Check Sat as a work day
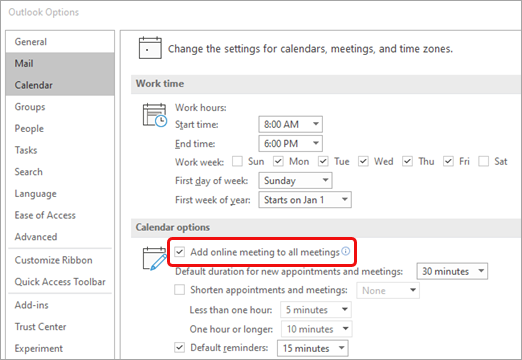Screen dimensions: 522x360 pos(483,161)
